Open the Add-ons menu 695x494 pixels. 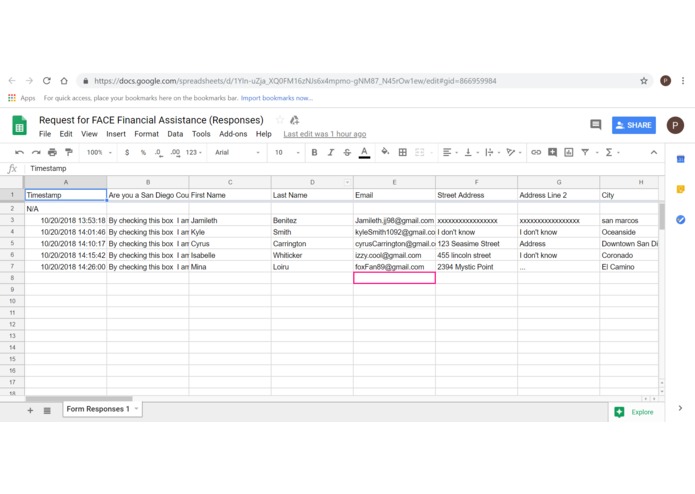coord(233,134)
